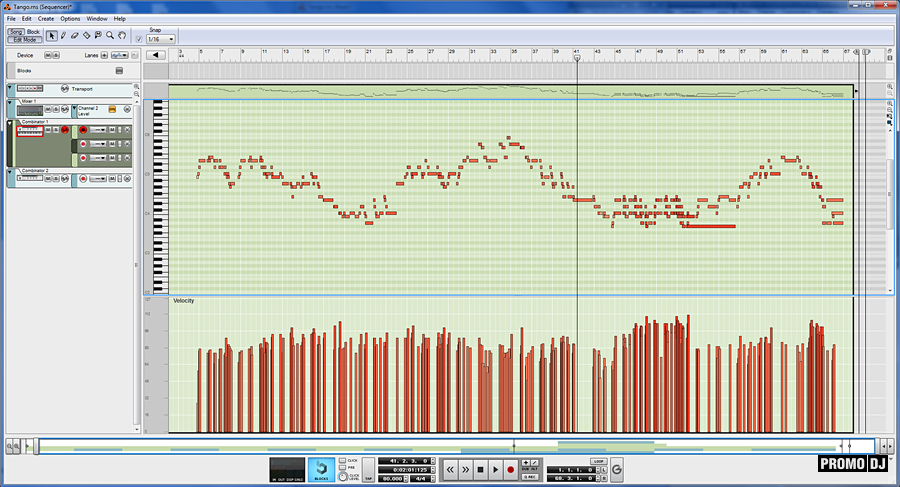Zoom in the note edit lane at right
900x487 pixels.
point(890,103)
